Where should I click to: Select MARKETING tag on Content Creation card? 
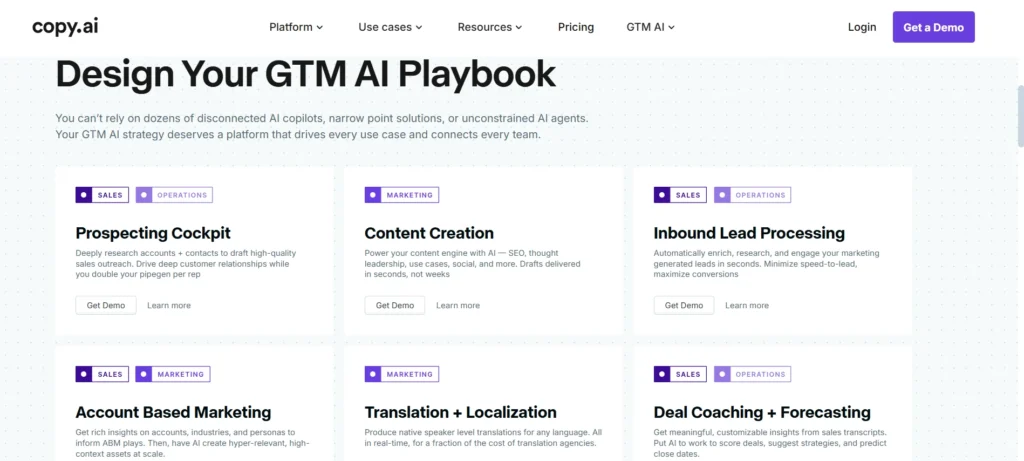point(402,195)
